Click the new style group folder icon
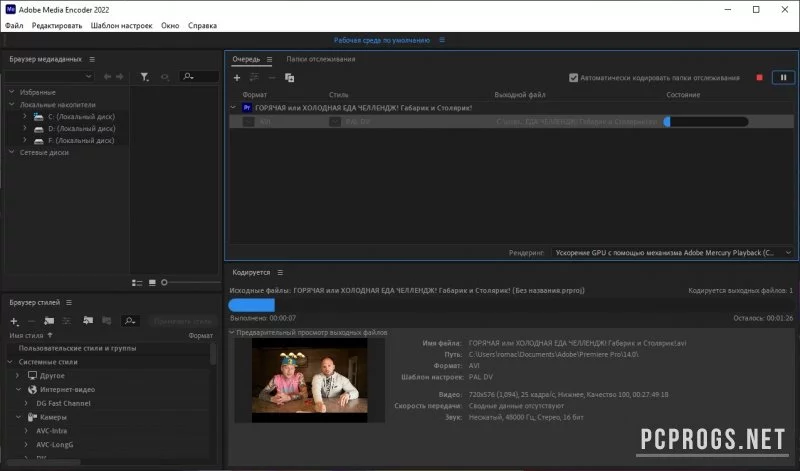 (x=49, y=321)
